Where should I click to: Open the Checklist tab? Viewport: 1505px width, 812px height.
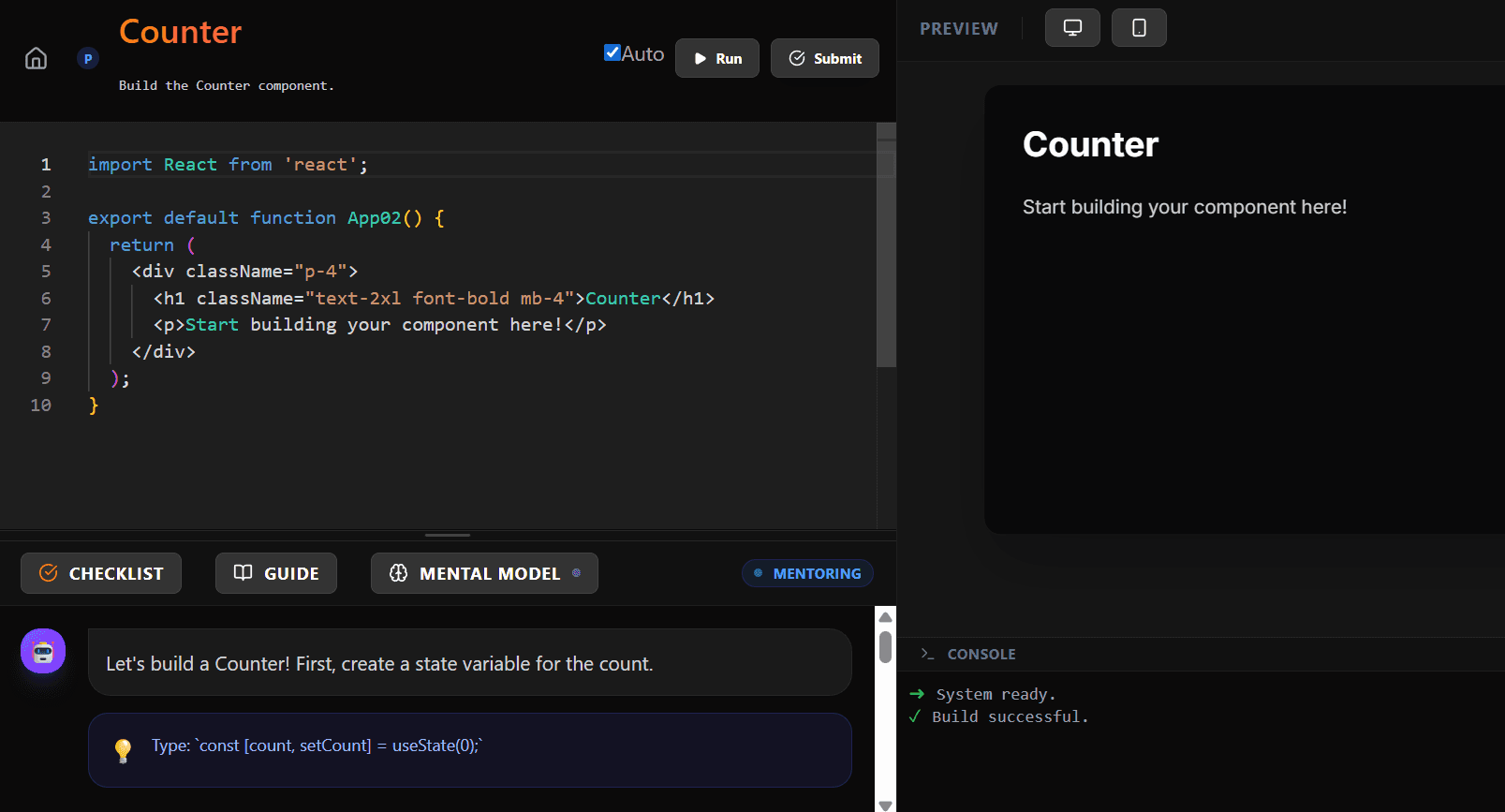tap(101, 573)
